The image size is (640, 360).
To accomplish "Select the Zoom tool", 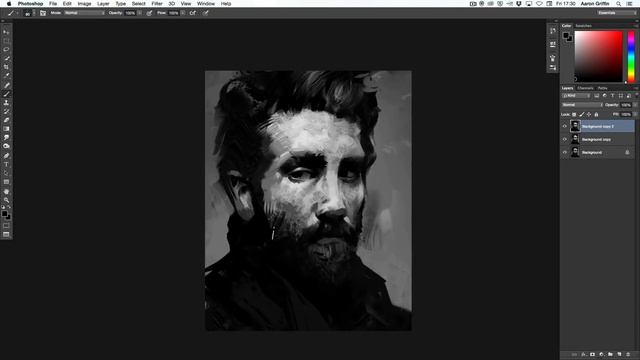I will pos(6,200).
